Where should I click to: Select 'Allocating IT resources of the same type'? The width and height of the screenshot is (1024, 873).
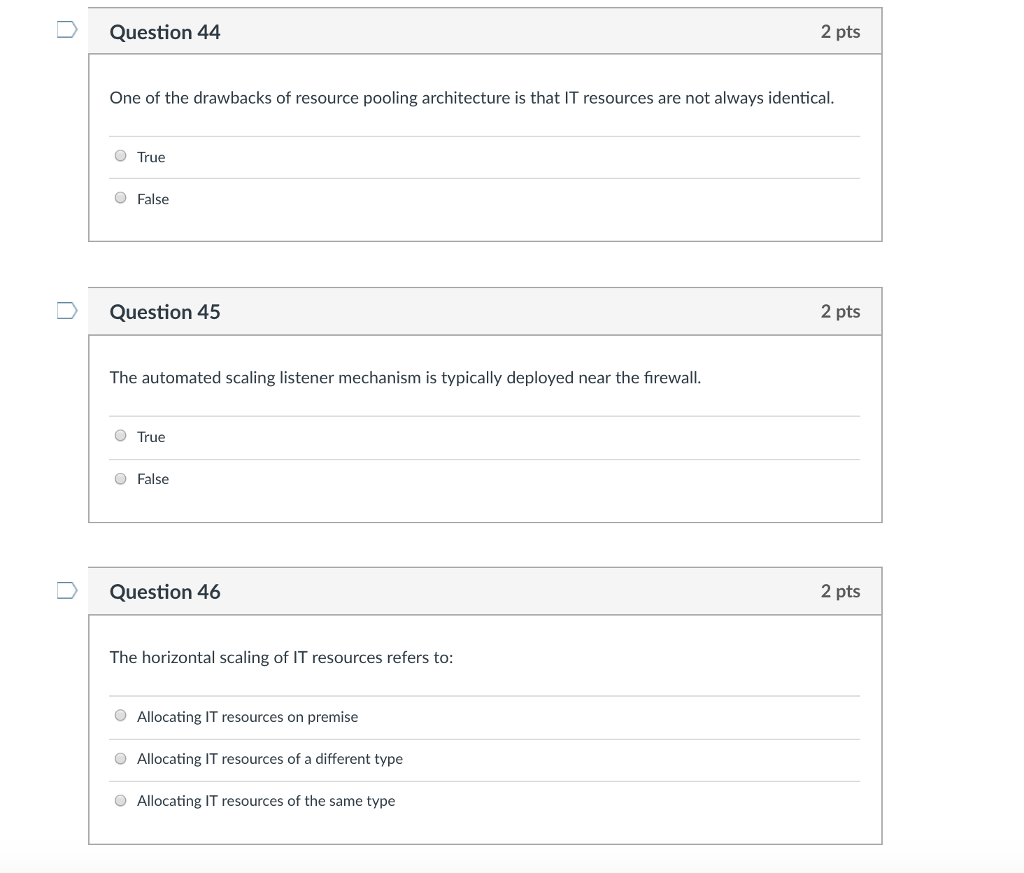point(120,799)
